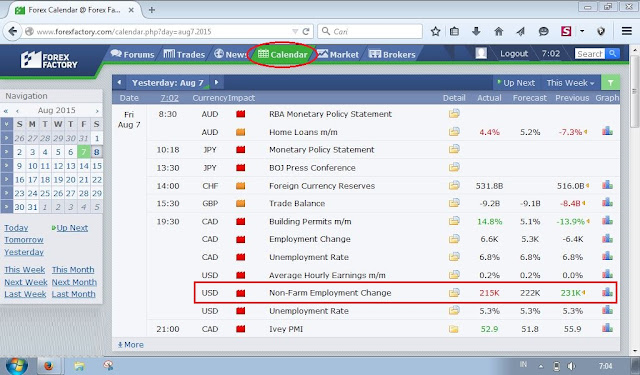
Task: Open detail folder for Foreign Currency Reserves
Action: pyautogui.click(x=454, y=185)
